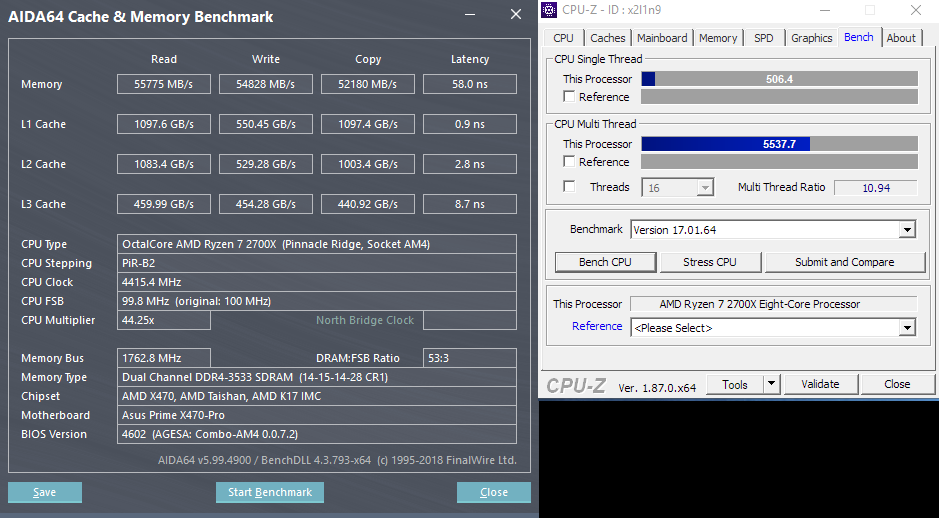Click the empty North Bridge Clock field
This screenshot has width=939, height=518.
click(470, 320)
